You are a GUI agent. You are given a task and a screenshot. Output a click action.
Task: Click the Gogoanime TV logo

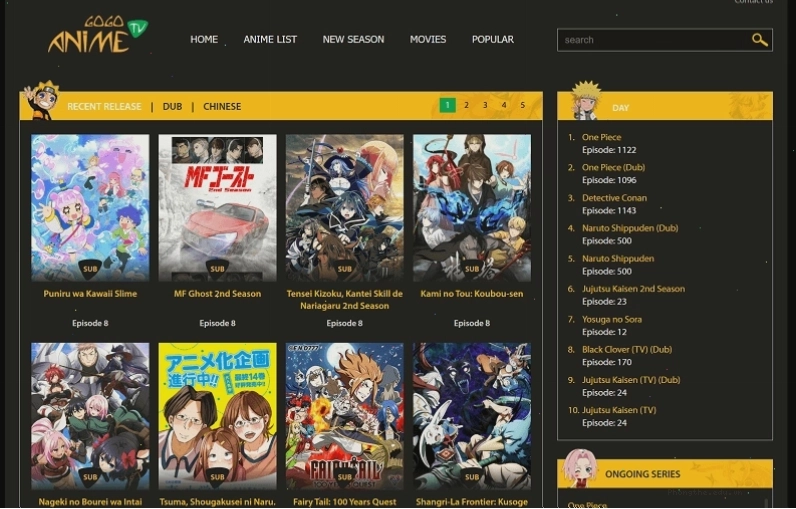(x=98, y=35)
